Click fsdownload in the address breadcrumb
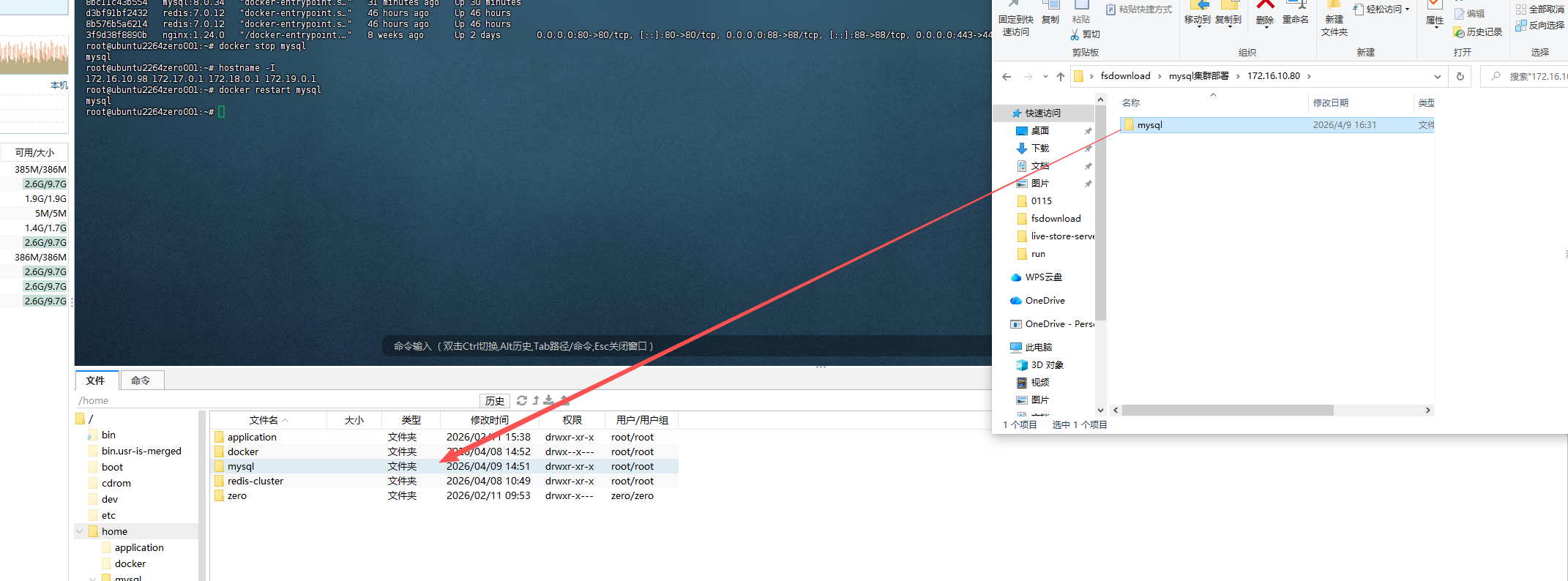The image size is (1568, 581). (1125, 76)
